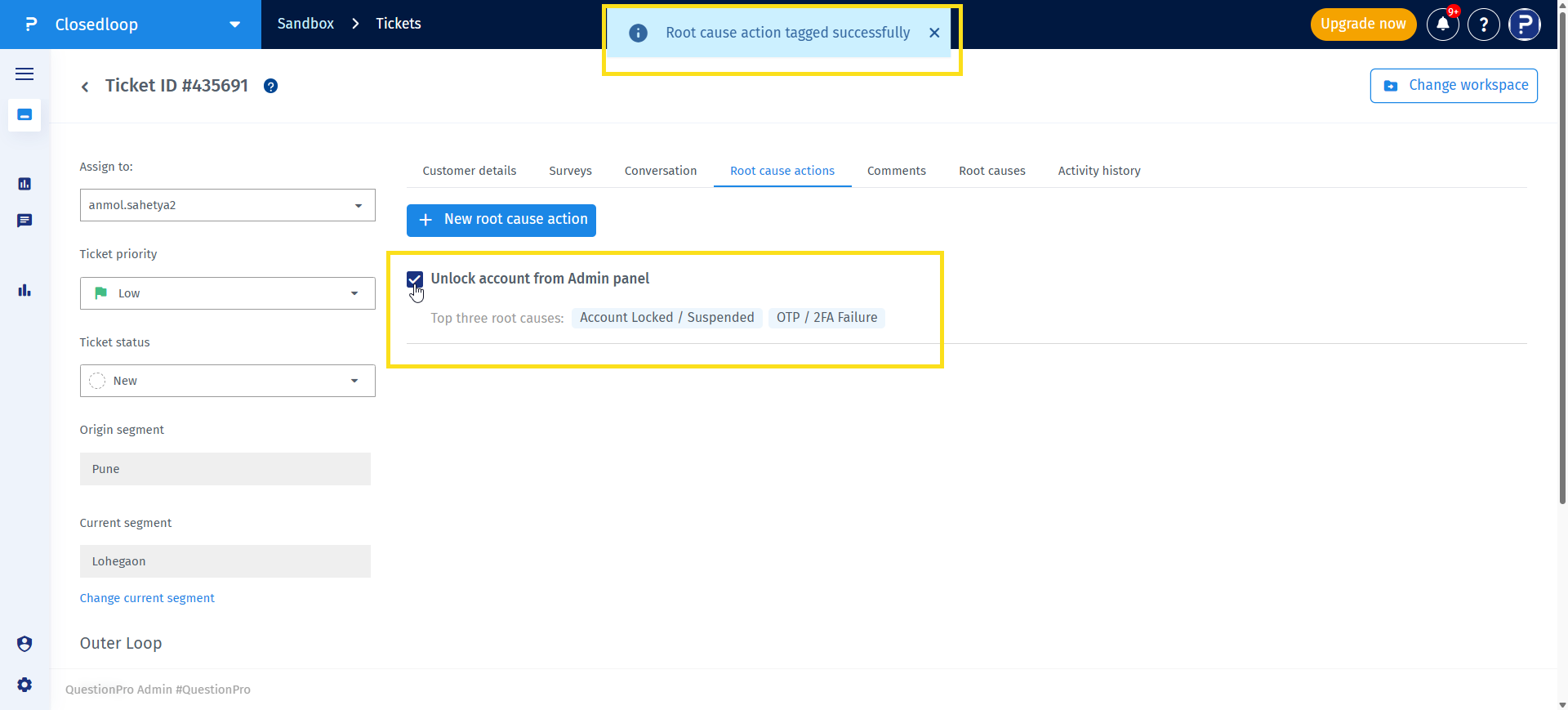The width and height of the screenshot is (1568, 710).
Task: Go to Sandbox in the breadcrumb
Action: point(305,24)
